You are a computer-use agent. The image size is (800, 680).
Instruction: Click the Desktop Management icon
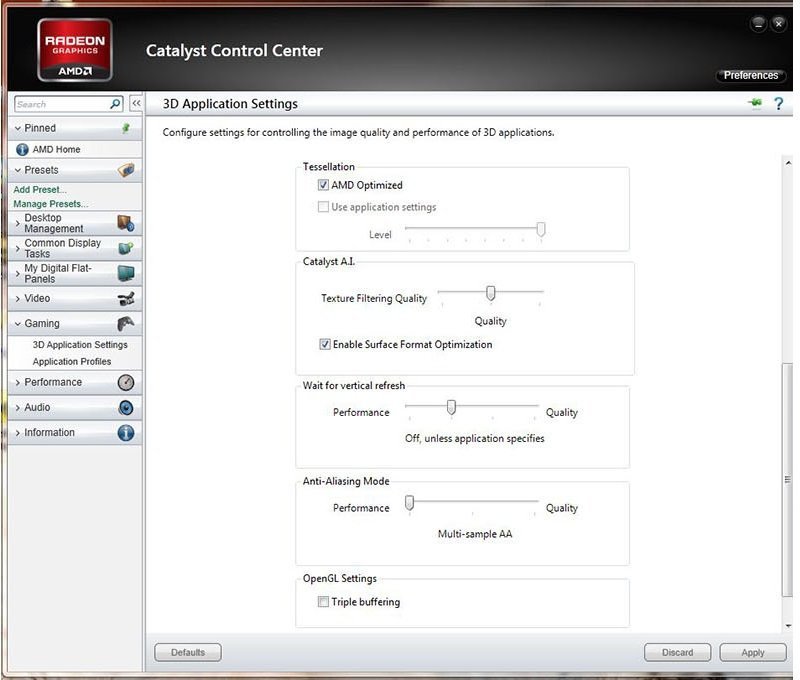click(x=126, y=223)
